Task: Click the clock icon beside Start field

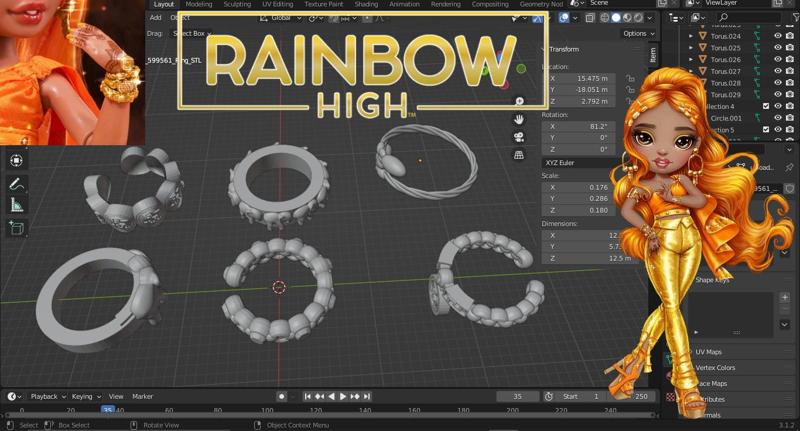Action: (x=549, y=396)
